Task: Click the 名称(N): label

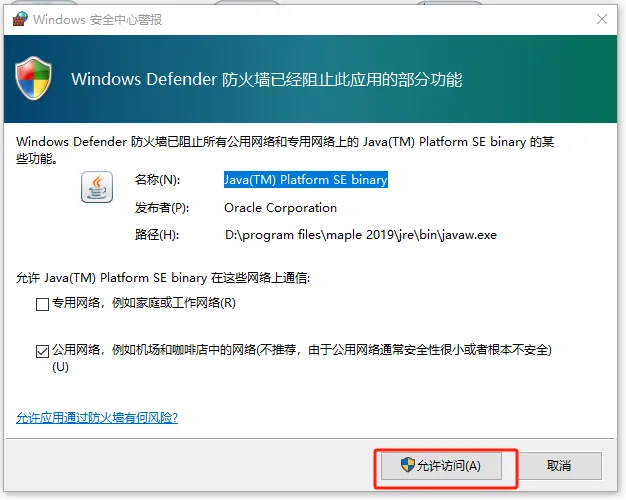Action: (157, 180)
